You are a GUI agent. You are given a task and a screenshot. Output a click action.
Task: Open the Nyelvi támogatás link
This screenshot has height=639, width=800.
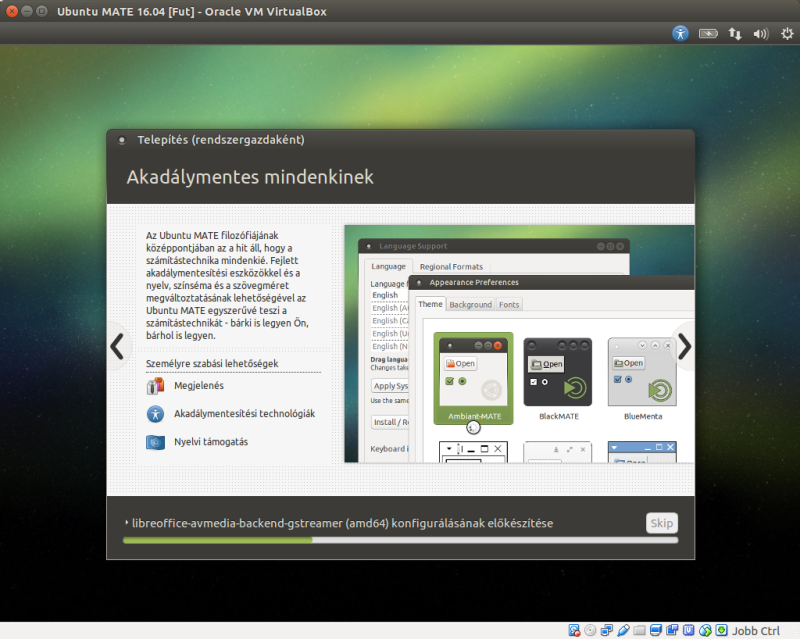point(211,442)
